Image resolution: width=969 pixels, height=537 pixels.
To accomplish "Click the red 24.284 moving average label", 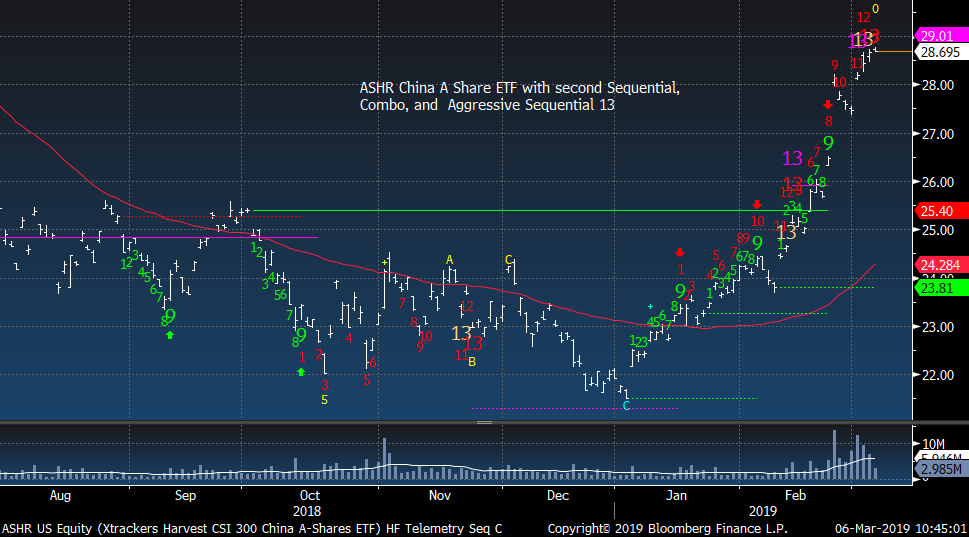I will pos(940,265).
